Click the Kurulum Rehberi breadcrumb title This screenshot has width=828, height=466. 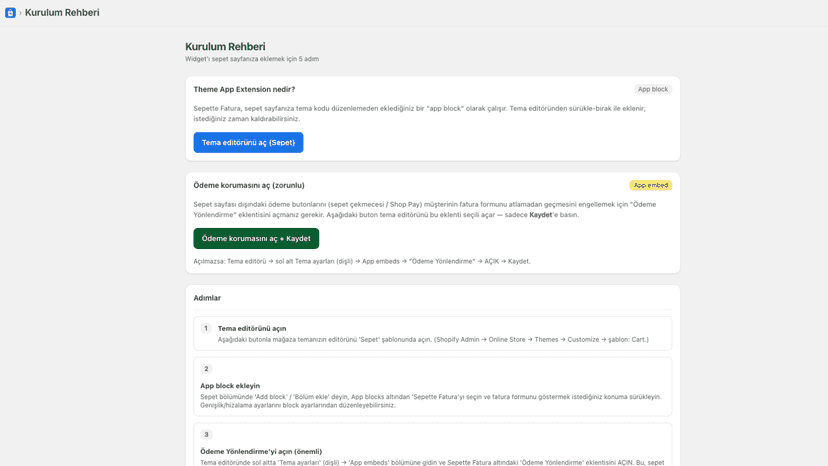pos(62,13)
